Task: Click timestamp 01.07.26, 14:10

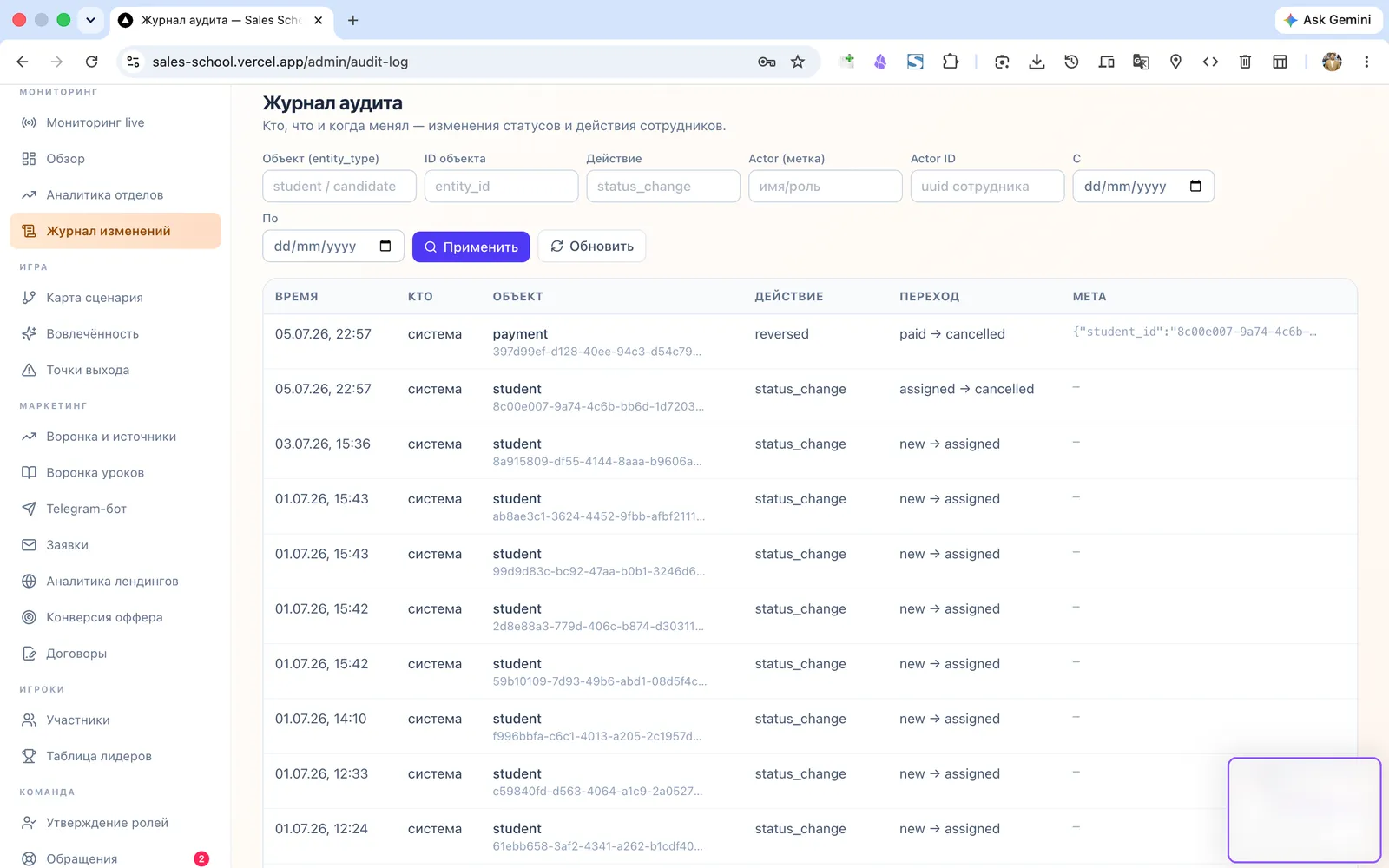Action: 321,719
